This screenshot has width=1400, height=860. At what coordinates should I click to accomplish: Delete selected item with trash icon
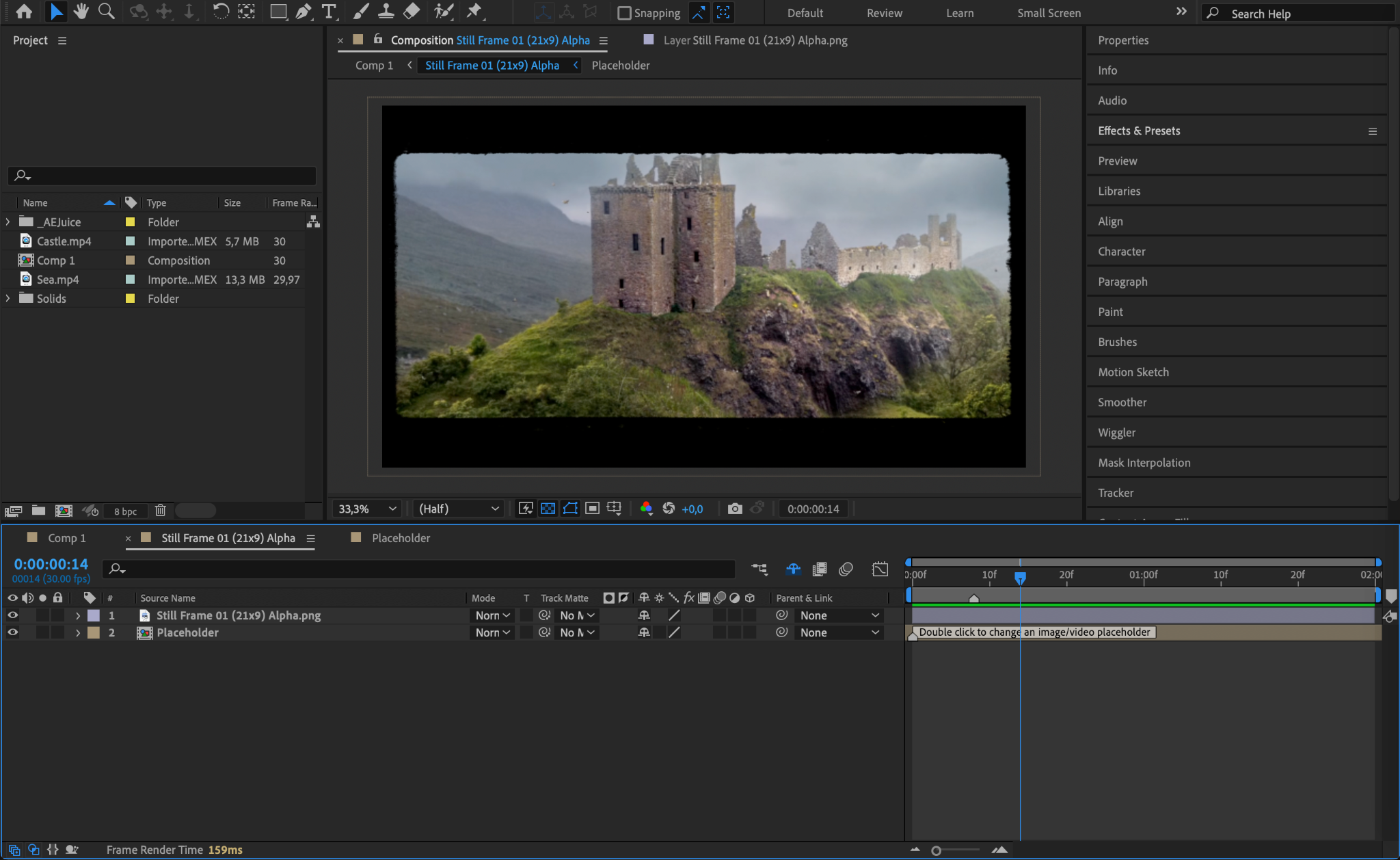160,511
